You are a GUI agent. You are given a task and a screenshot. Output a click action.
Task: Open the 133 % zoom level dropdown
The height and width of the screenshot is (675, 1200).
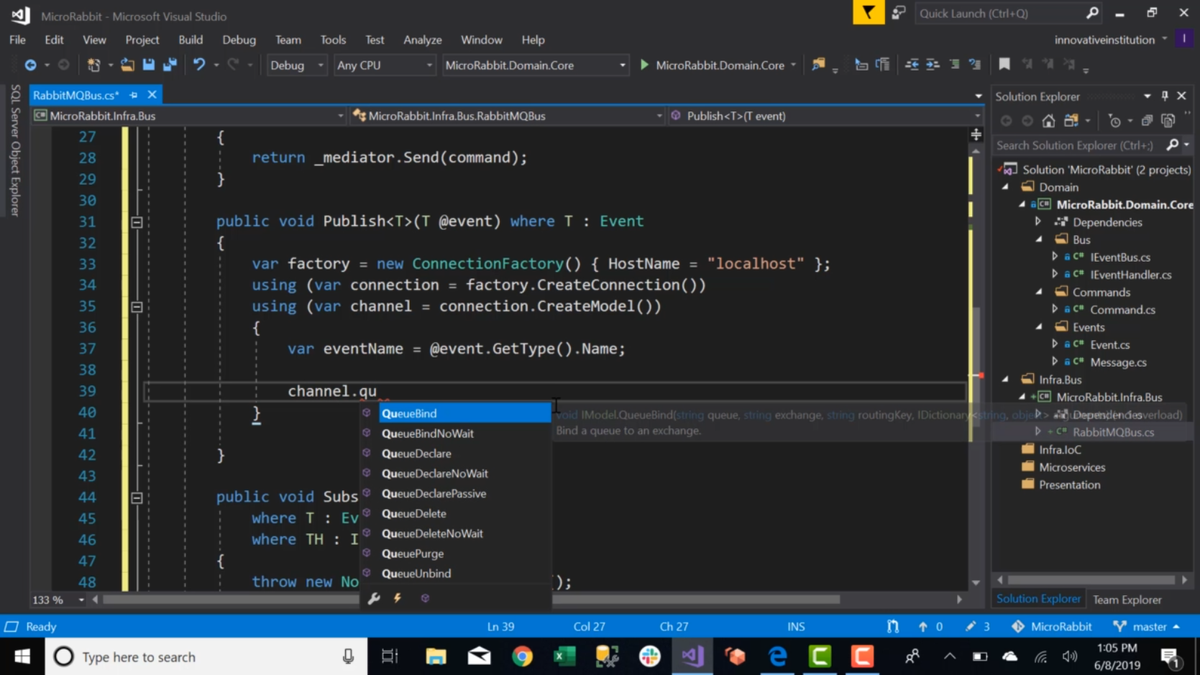(81, 600)
